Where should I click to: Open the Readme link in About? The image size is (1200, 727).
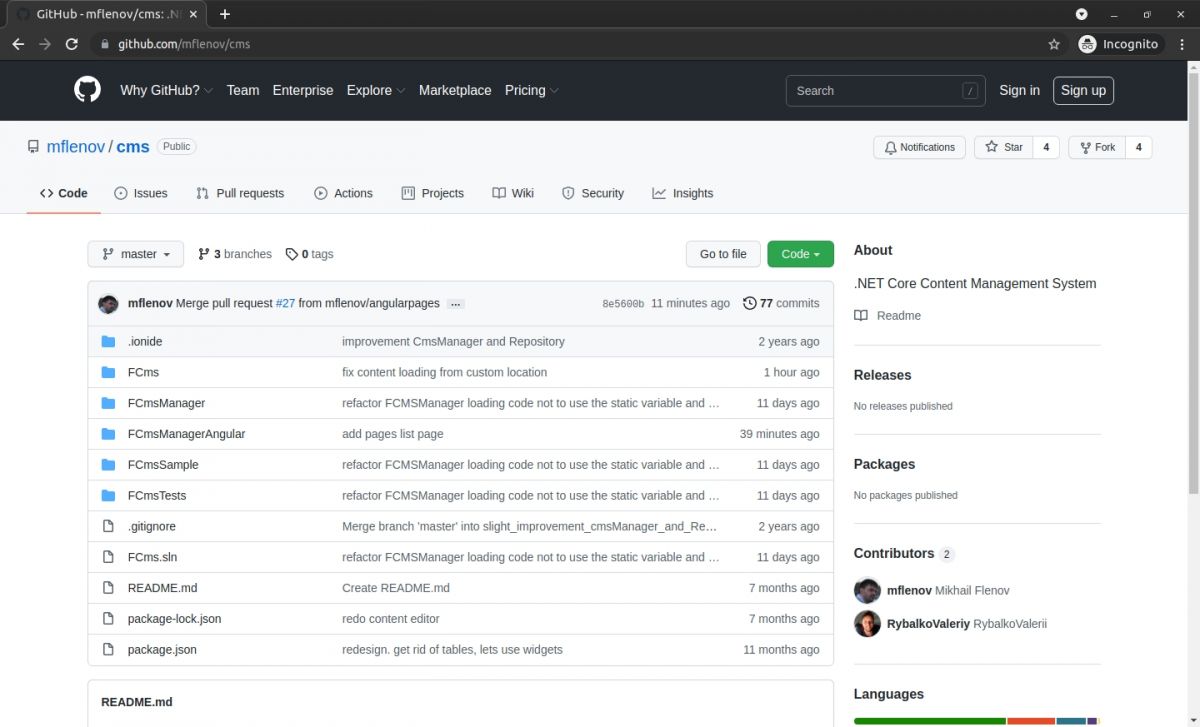pos(888,316)
